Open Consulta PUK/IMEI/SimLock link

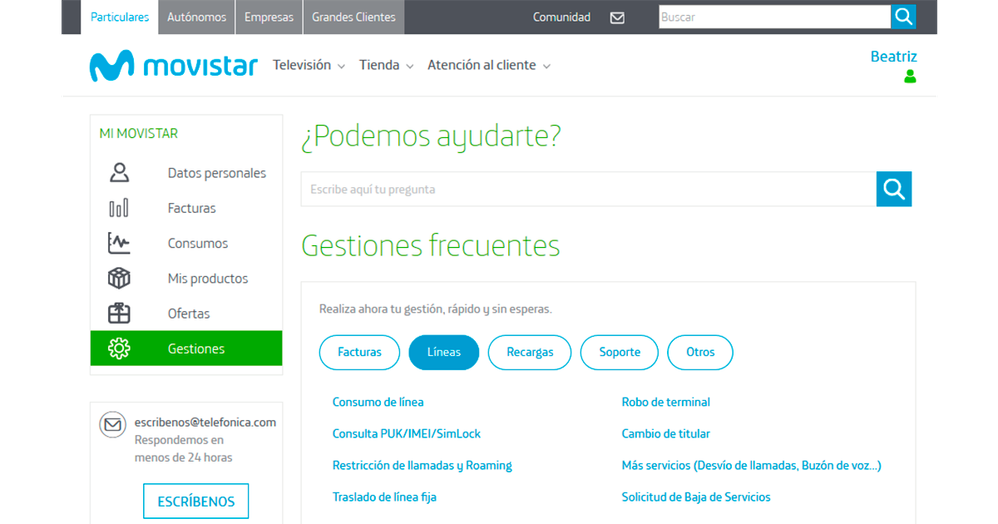[406, 434]
